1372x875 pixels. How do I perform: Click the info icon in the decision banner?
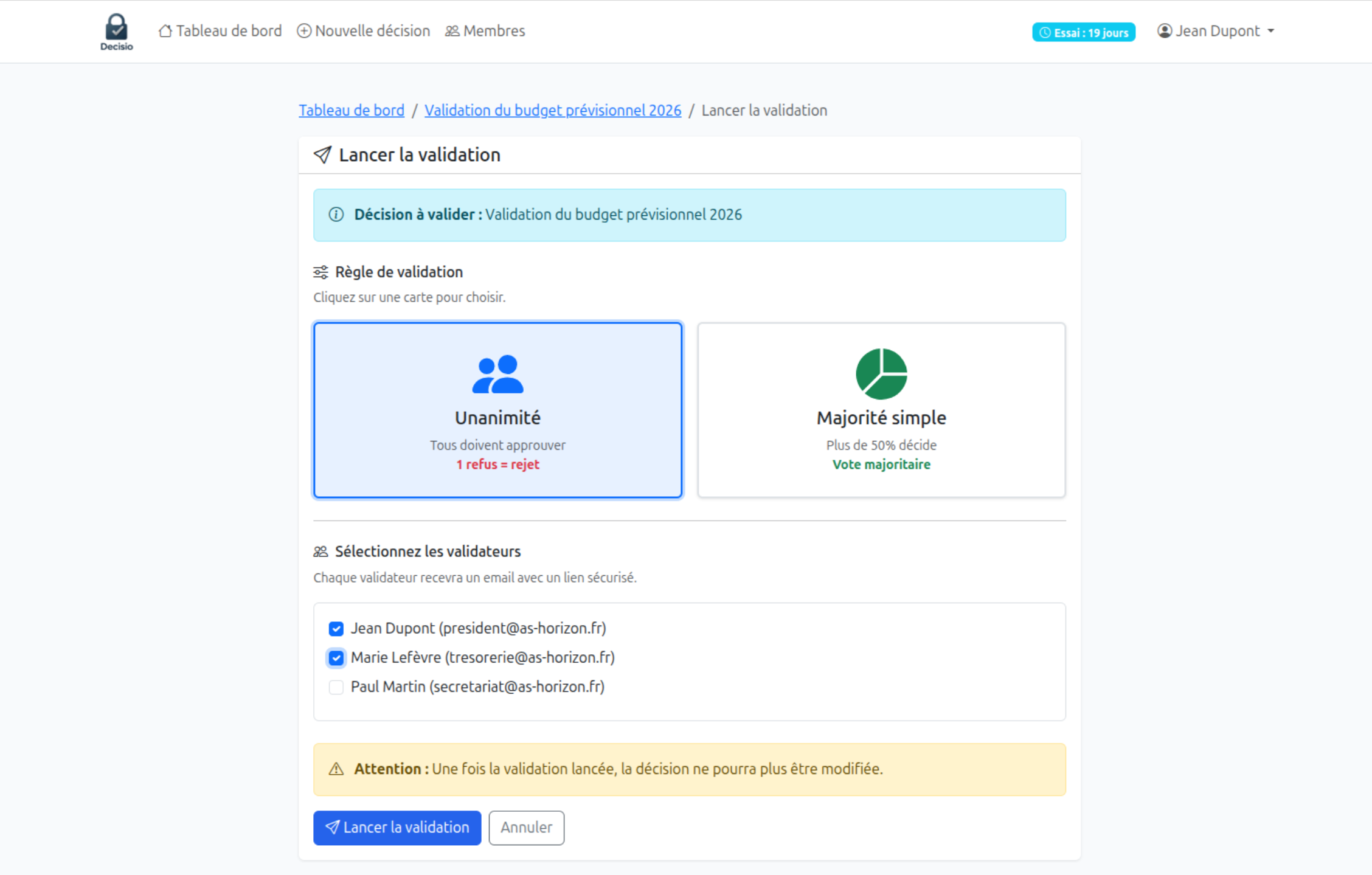[x=336, y=215]
